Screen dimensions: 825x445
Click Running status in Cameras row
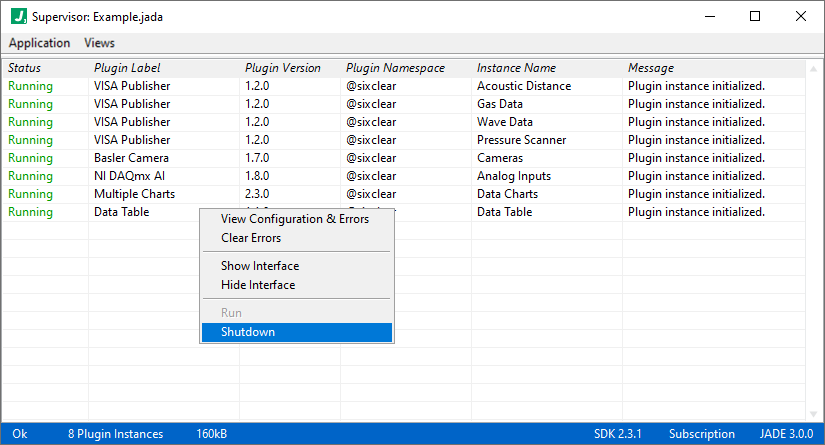30,158
